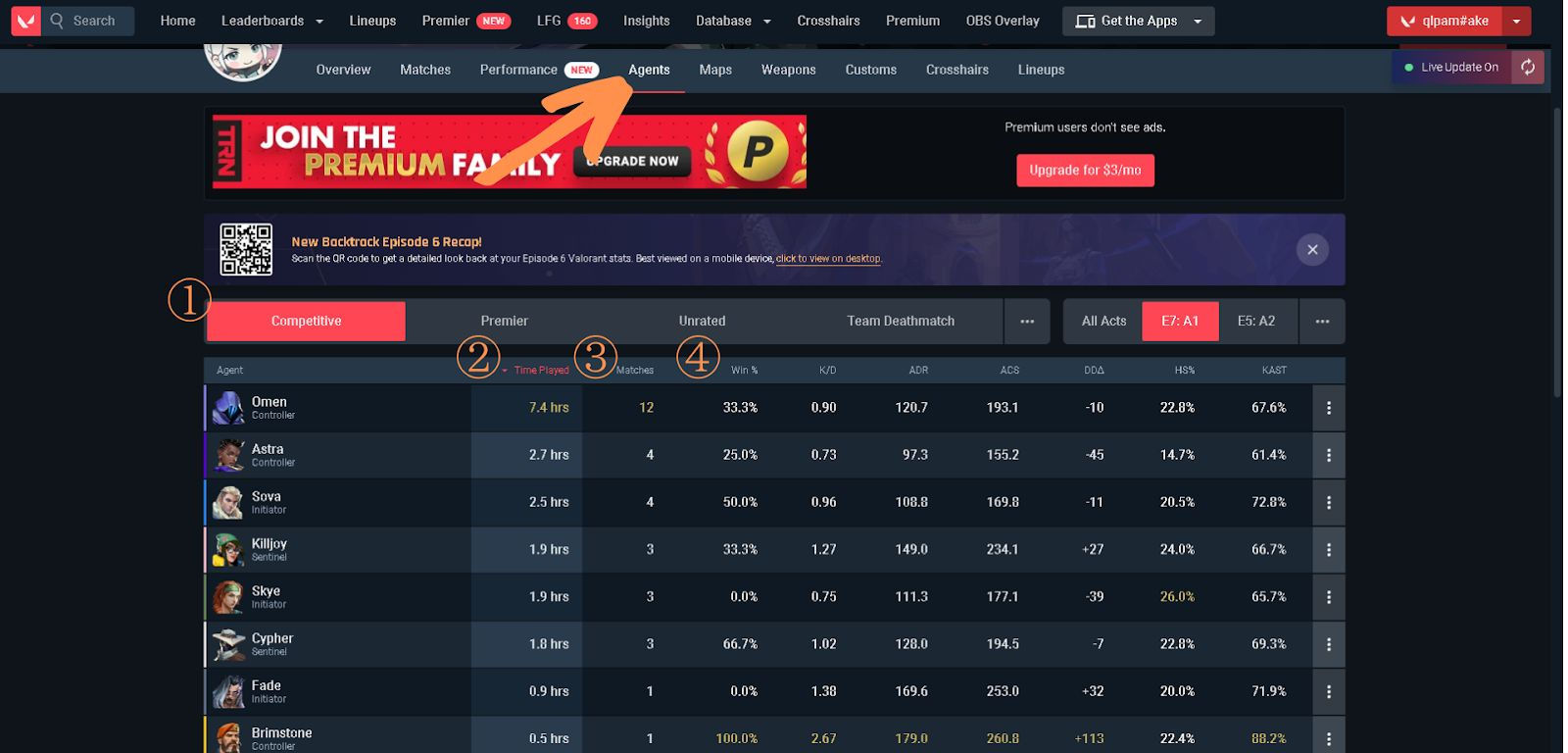Click the Astra agent portrait
Screen dimensions: 1568x753
click(x=228, y=455)
